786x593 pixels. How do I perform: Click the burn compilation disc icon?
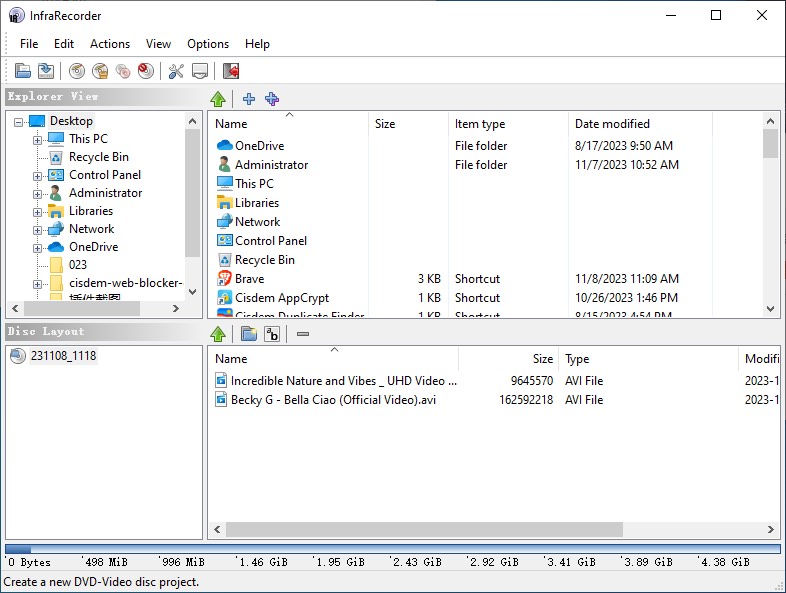pyautogui.click(x=77, y=71)
